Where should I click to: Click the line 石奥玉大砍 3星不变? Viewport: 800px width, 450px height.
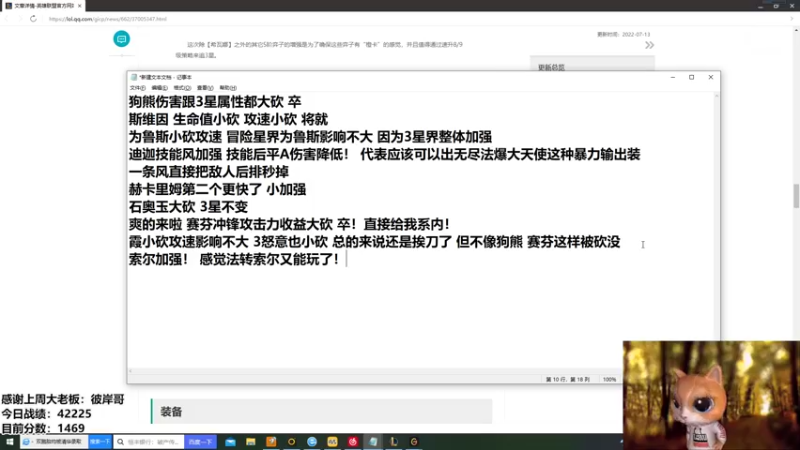pos(188,207)
